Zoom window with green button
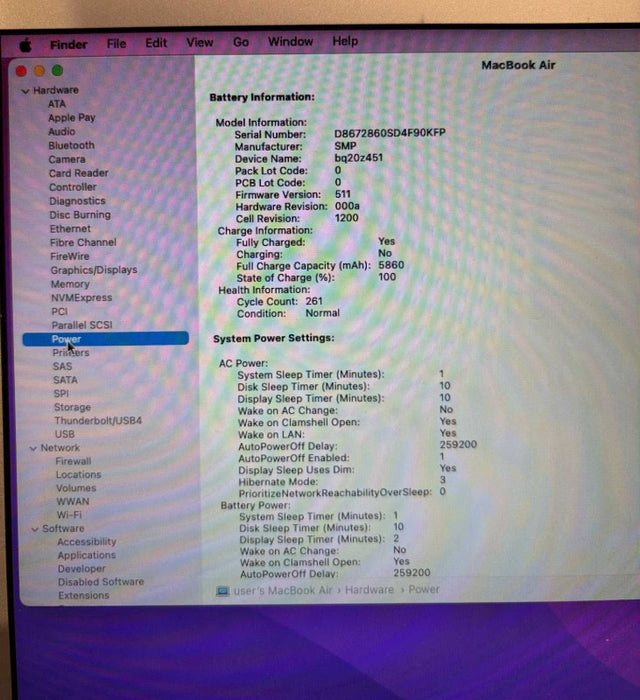640x700 pixels. [57, 70]
